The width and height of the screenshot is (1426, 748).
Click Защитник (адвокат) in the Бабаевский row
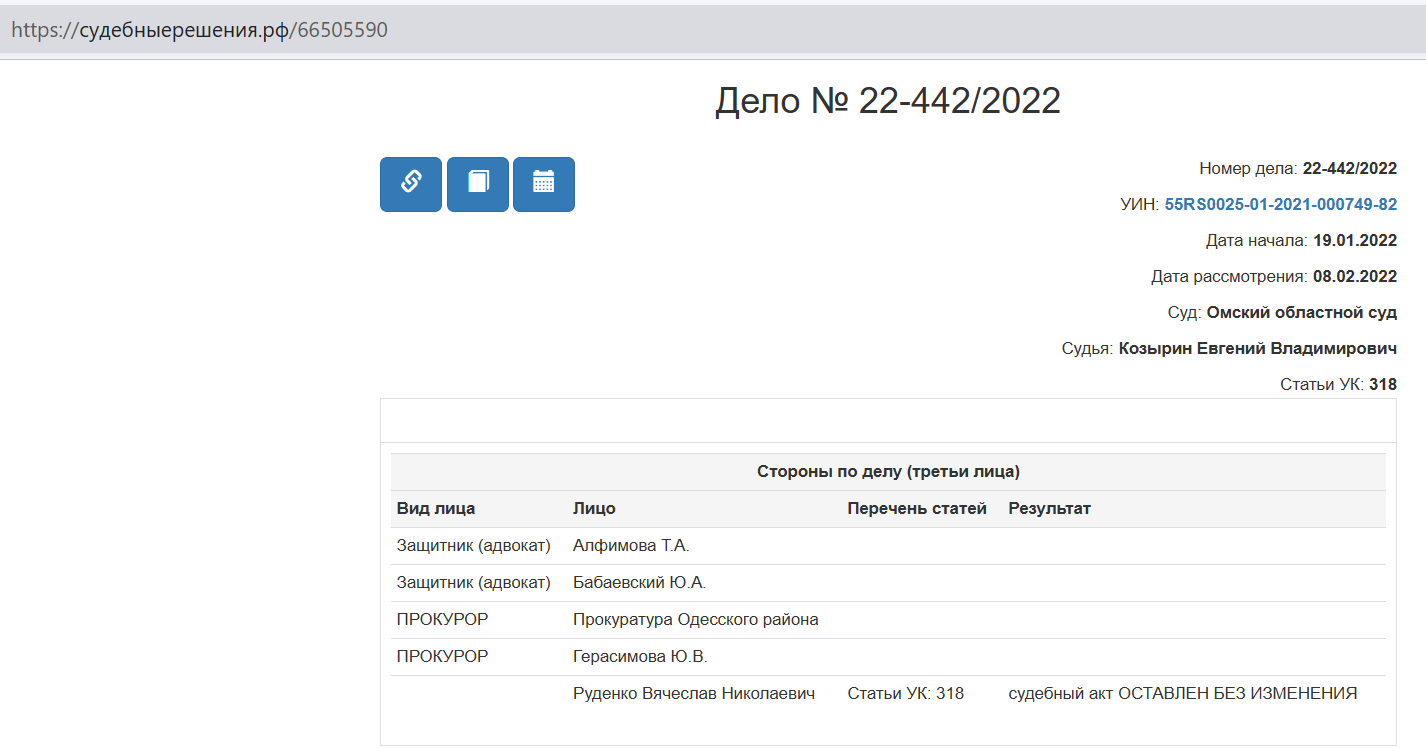click(474, 583)
